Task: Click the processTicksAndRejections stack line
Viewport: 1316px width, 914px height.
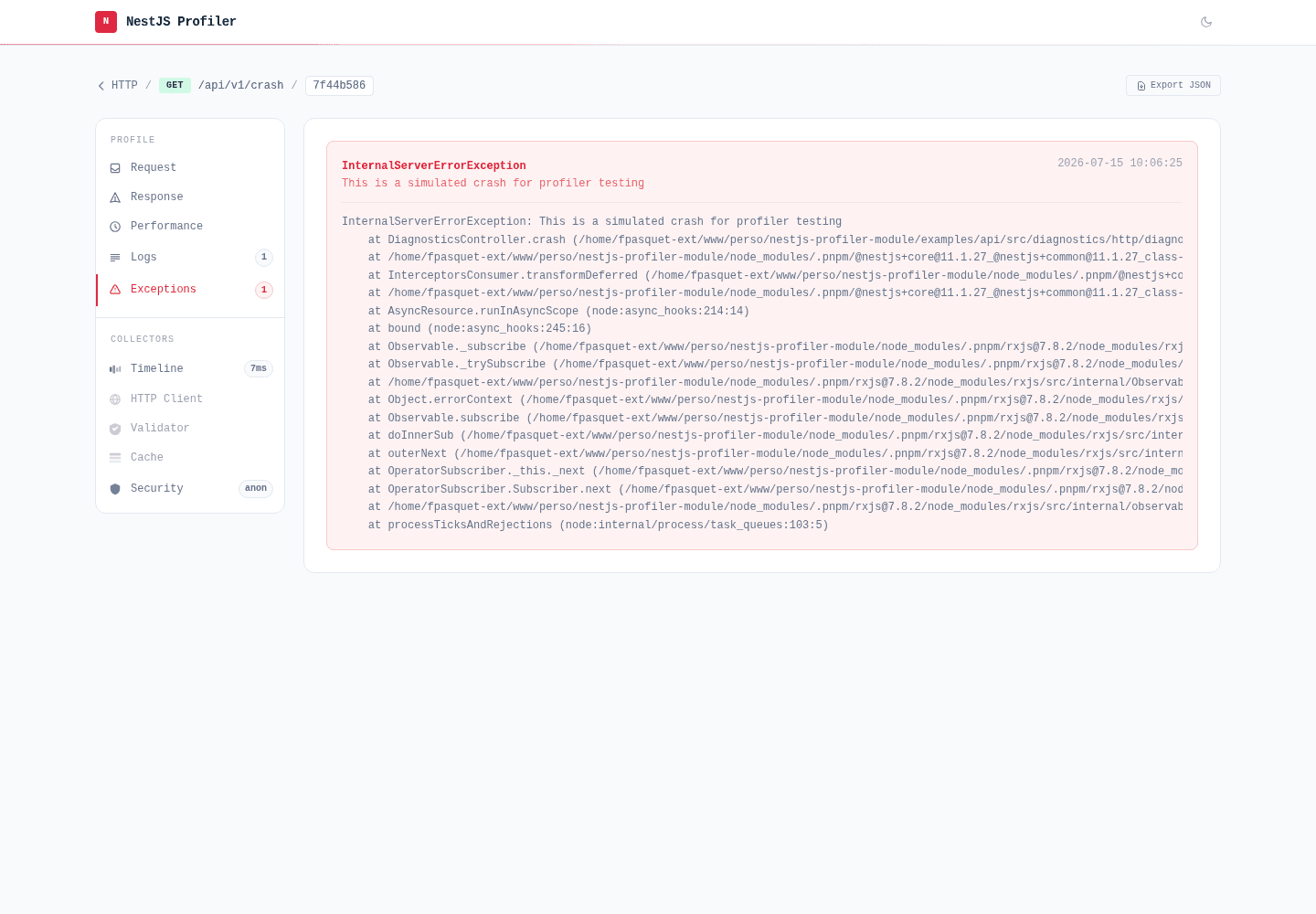Action: click(599, 526)
